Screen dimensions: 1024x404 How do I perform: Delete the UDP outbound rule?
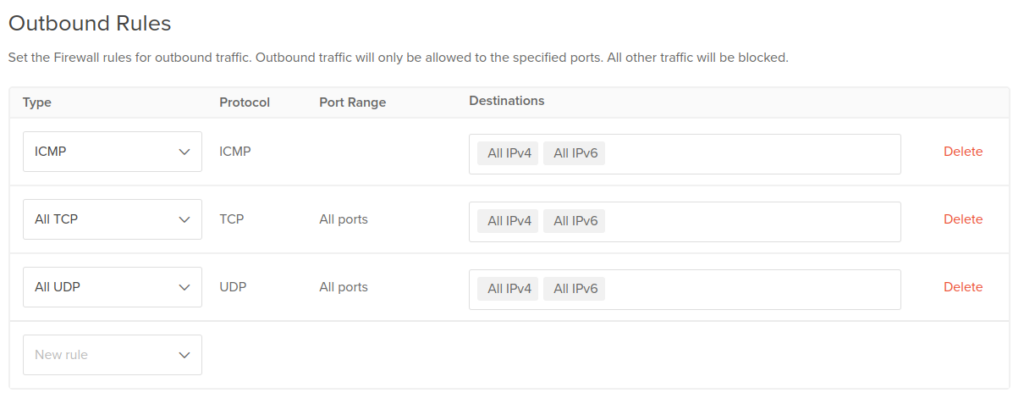tap(963, 287)
